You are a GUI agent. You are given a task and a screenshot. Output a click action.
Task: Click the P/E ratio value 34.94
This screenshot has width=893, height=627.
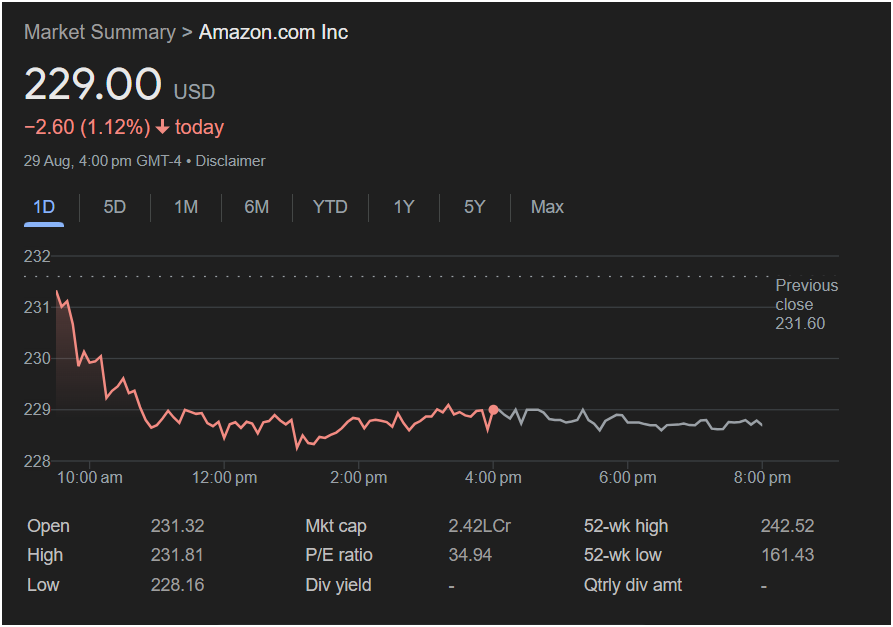pyautogui.click(x=470, y=555)
